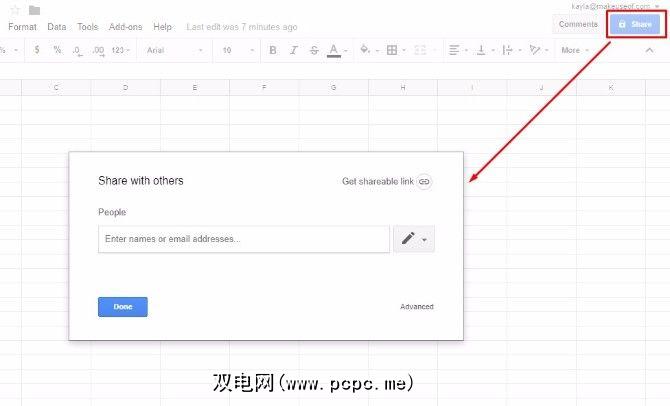Viewport: 670px width, 406px height.
Task: Open the Help menu
Action: [162, 27]
